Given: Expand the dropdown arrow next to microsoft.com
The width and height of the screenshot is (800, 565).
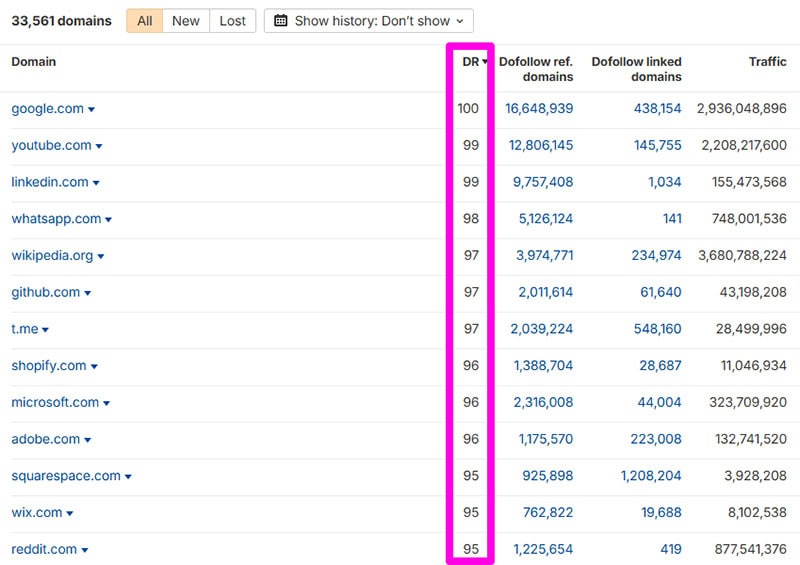Looking at the screenshot, I should click(x=106, y=404).
